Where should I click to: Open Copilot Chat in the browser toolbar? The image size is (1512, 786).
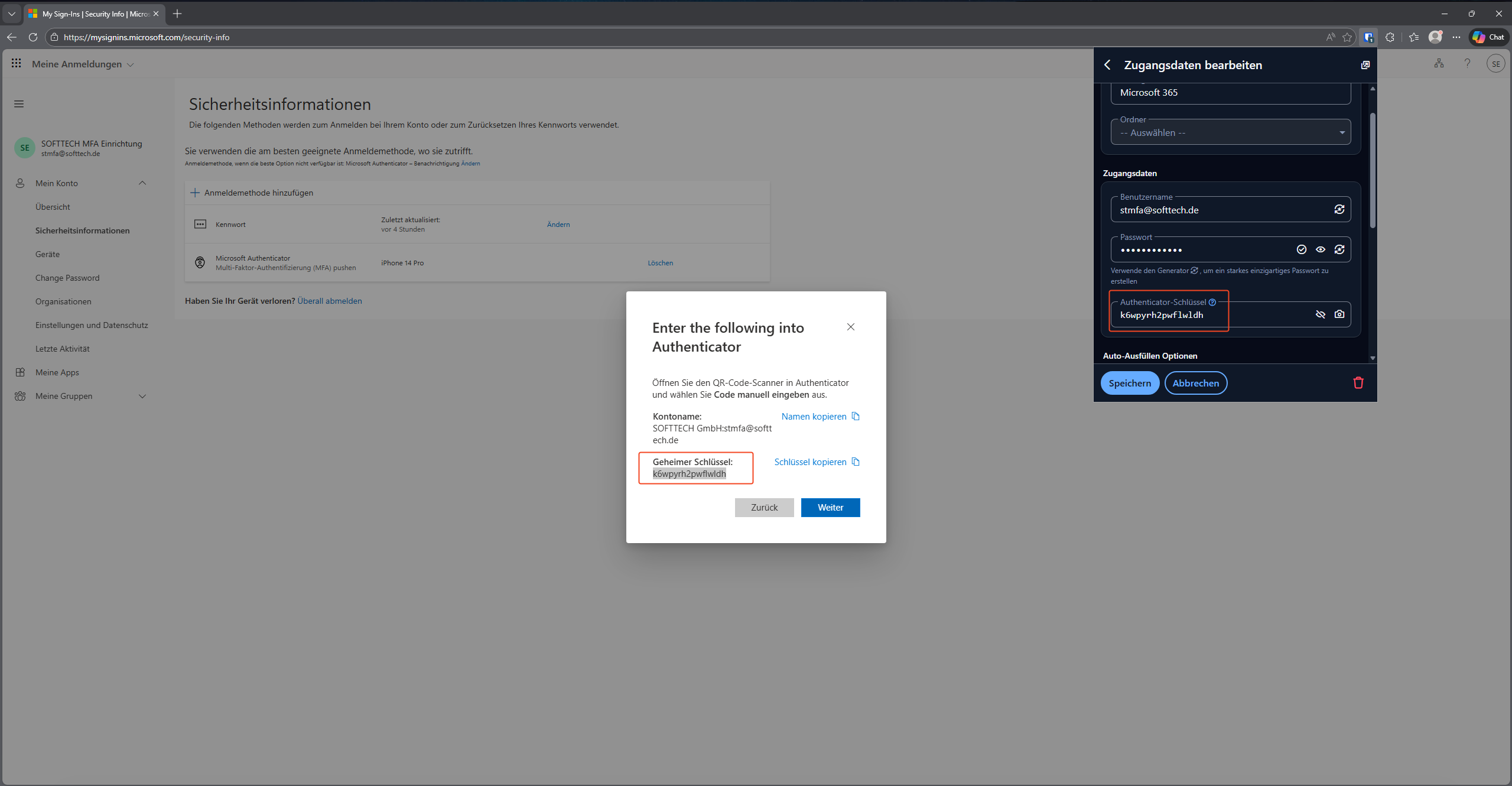coord(1489,37)
